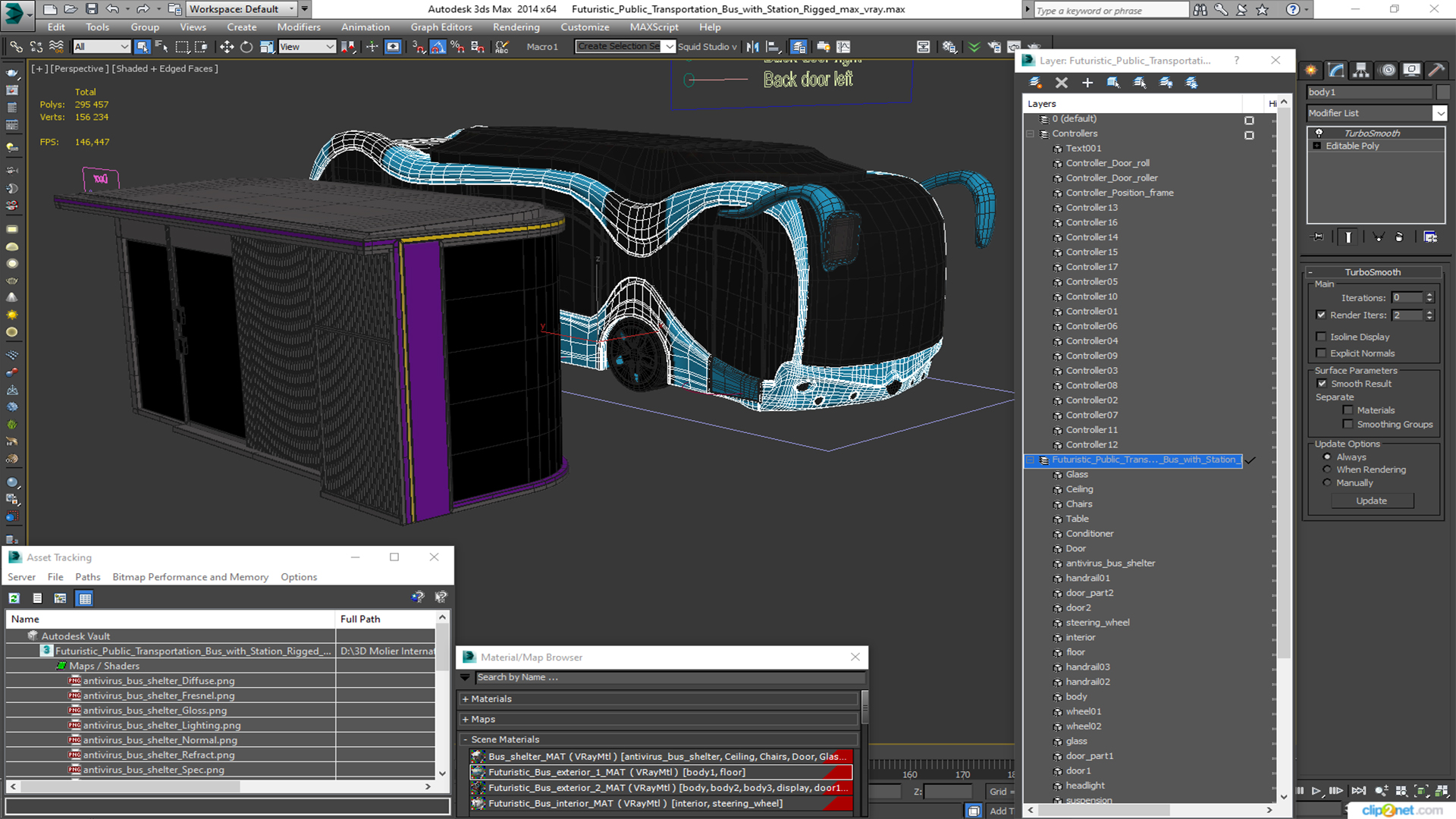Image resolution: width=1456 pixels, height=819 pixels.
Task: Click the Align tool icon
Action: 773,47
